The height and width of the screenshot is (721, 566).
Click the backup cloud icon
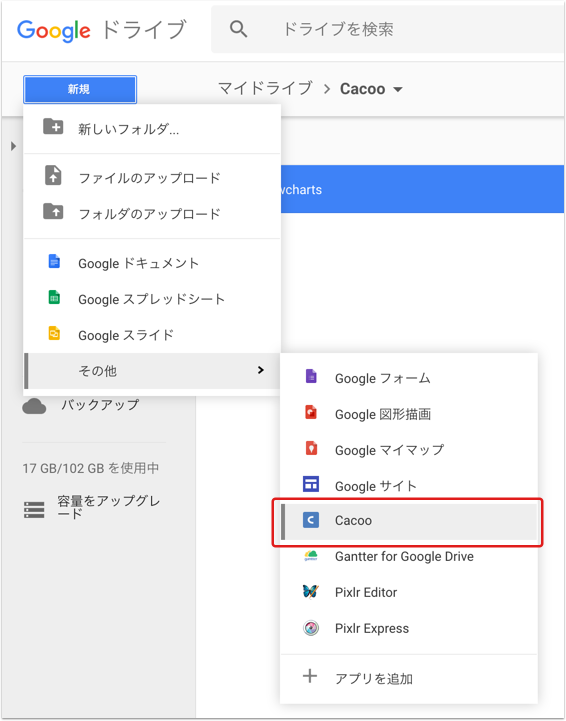click(x=34, y=407)
